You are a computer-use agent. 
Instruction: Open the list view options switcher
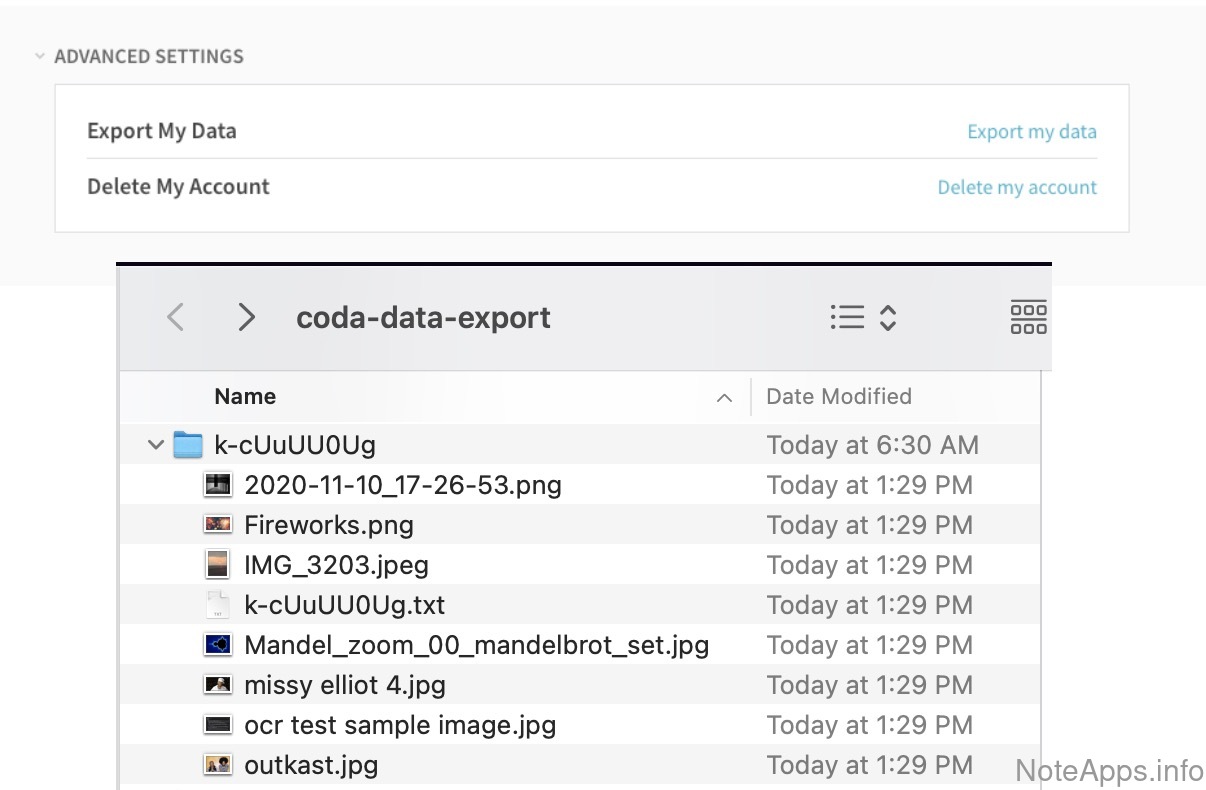click(862, 318)
